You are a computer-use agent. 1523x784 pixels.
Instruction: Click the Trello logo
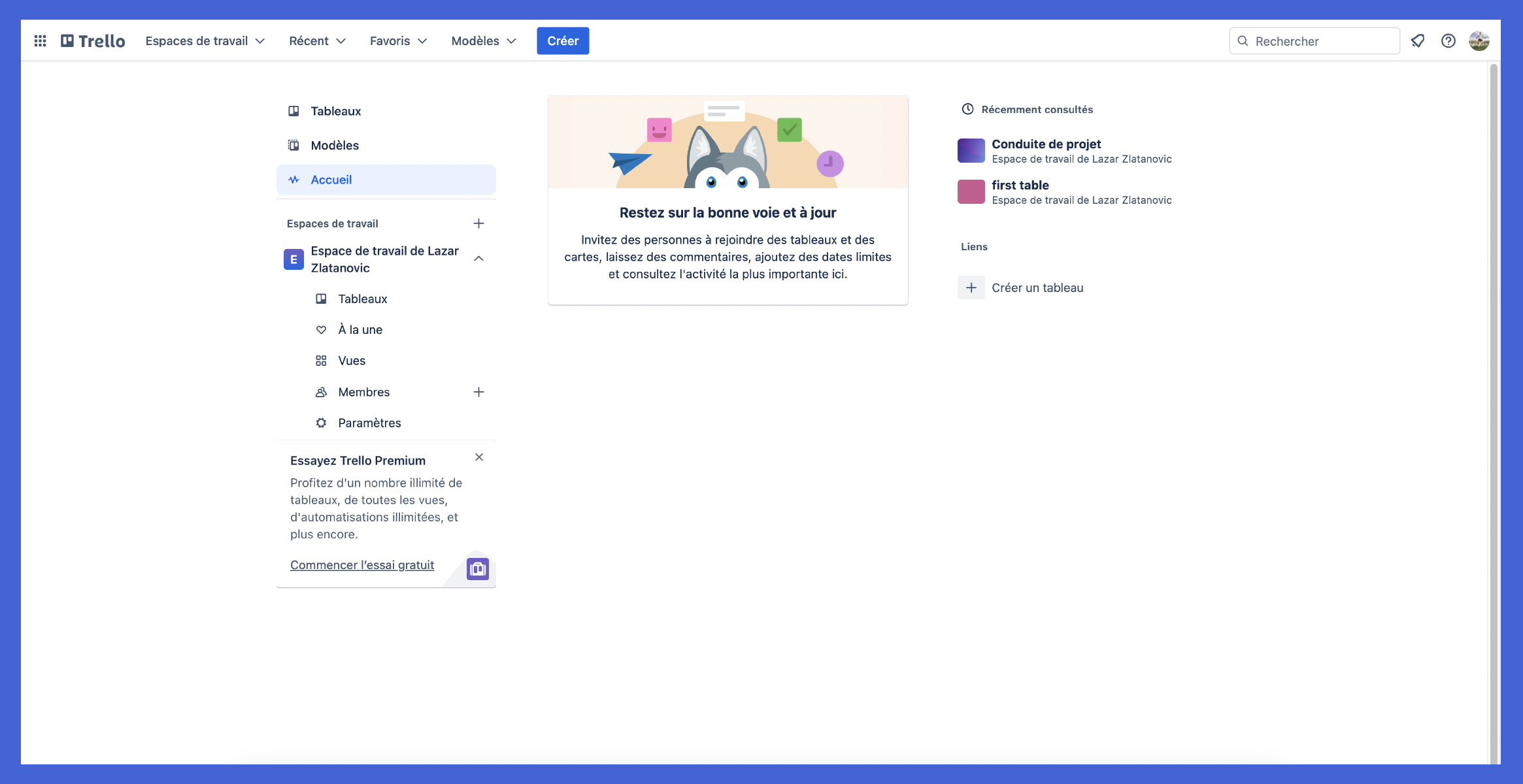[93, 41]
